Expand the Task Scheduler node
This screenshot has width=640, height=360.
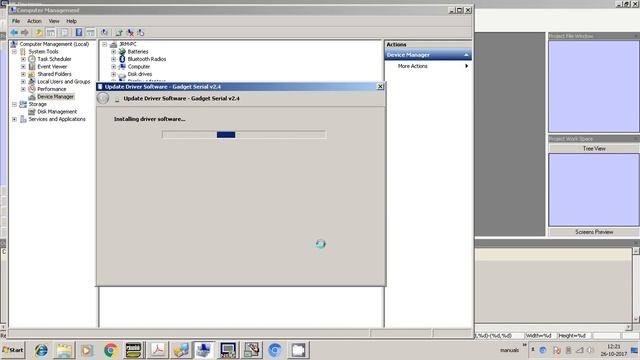23,59
